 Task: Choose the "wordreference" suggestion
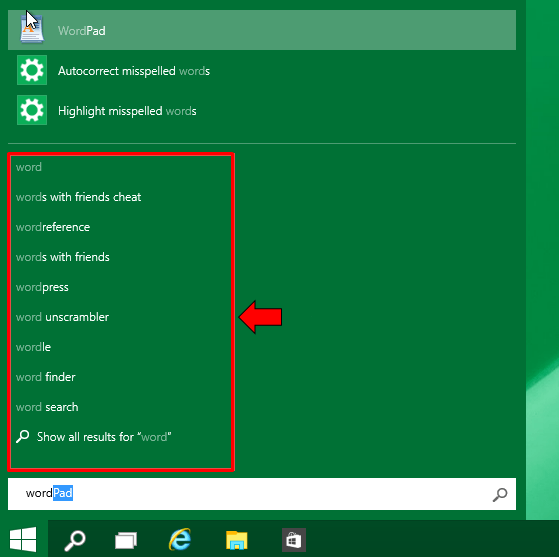point(53,227)
